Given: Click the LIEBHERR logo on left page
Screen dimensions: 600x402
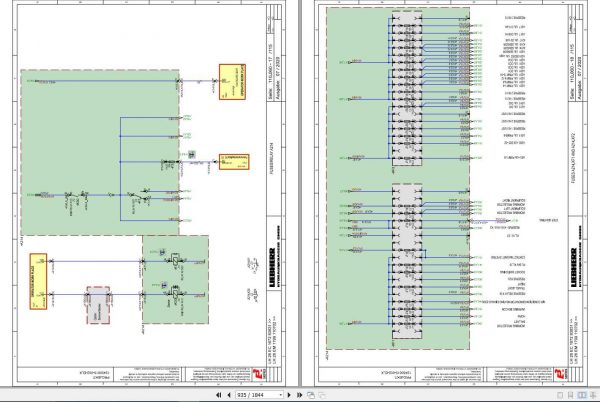Looking at the screenshot, I should (272, 267).
